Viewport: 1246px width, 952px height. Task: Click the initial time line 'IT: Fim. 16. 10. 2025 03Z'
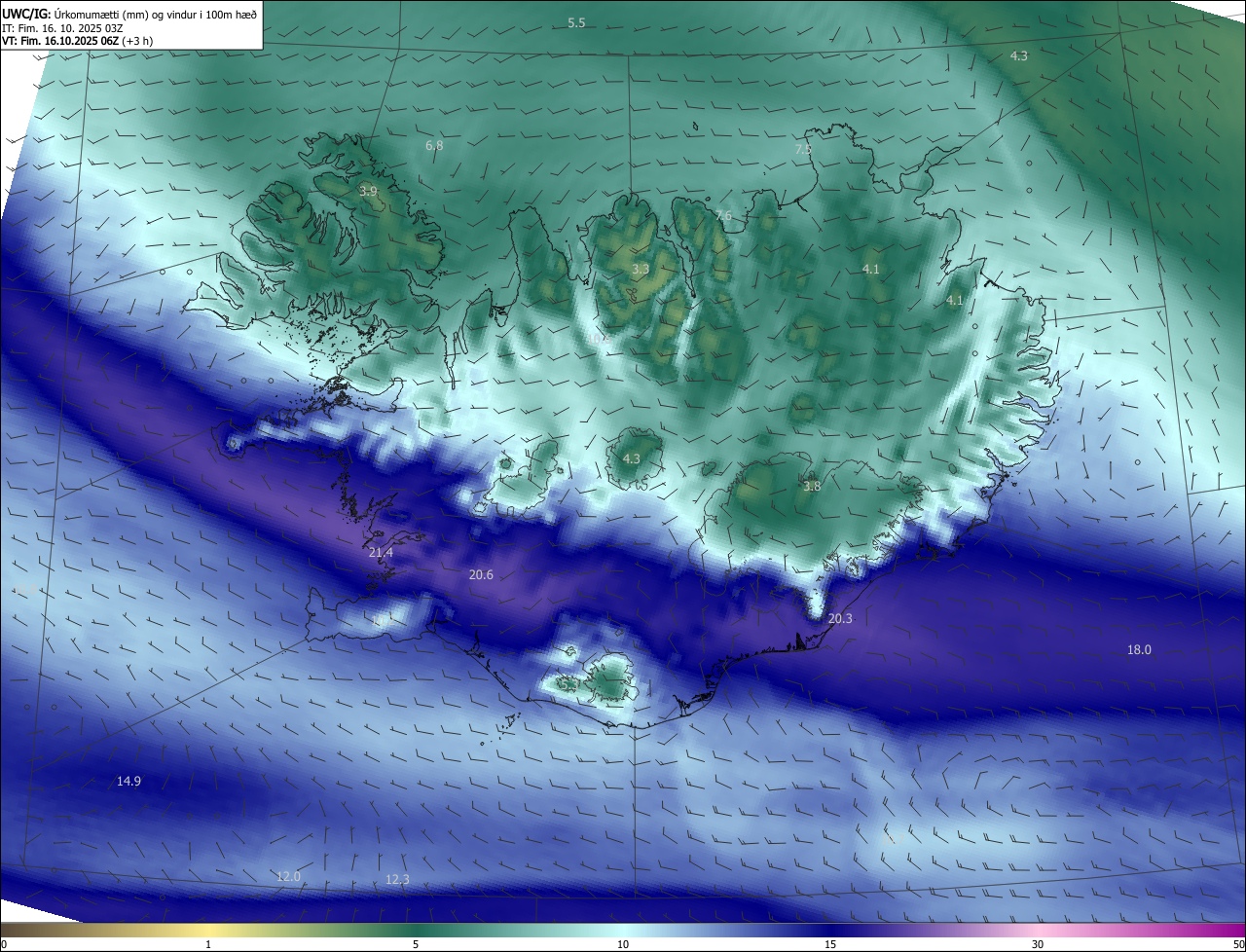[x=62, y=28]
